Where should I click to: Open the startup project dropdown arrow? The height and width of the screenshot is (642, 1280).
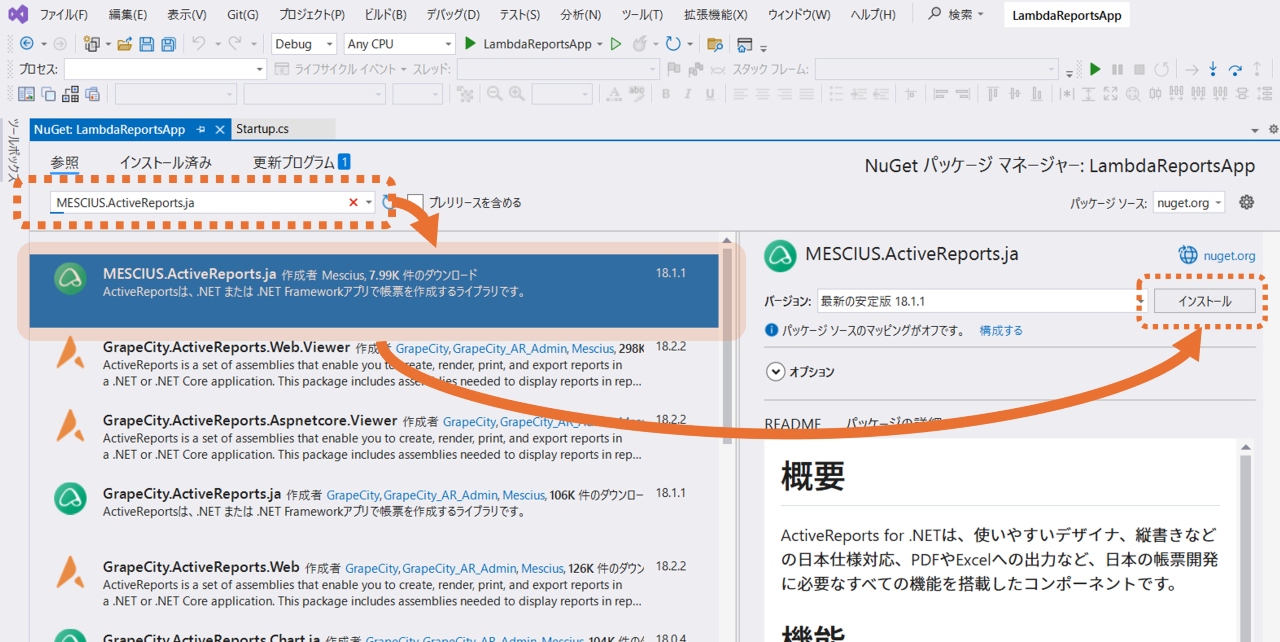point(599,44)
